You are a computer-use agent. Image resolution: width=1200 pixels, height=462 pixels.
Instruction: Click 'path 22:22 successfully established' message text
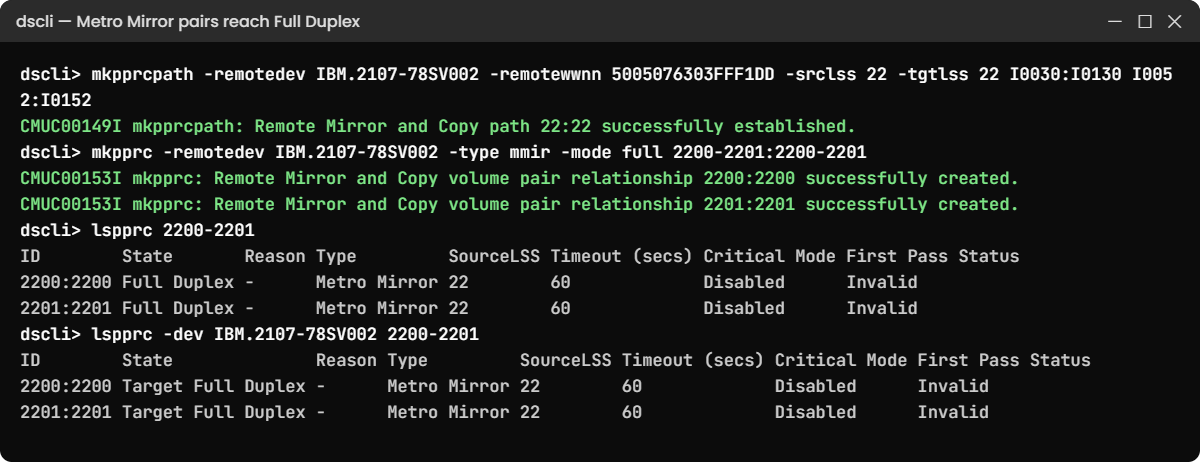pyautogui.click(x=677, y=127)
